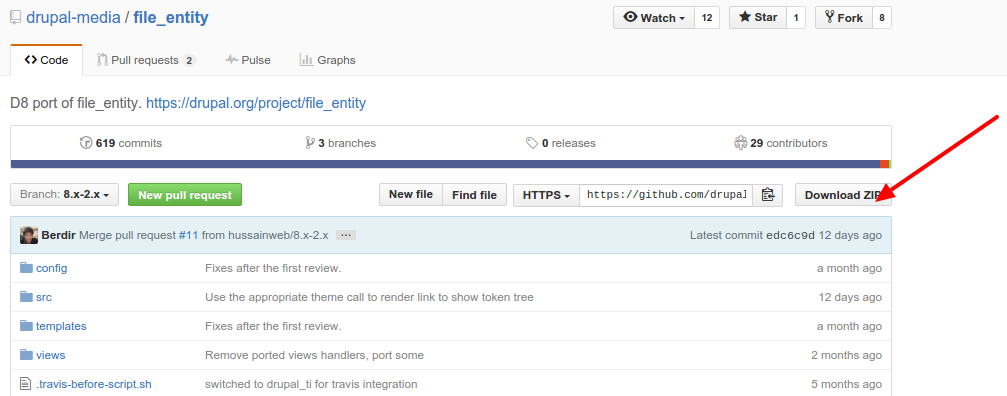
Task: Click the Download ZIP button
Action: tap(843, 194)
